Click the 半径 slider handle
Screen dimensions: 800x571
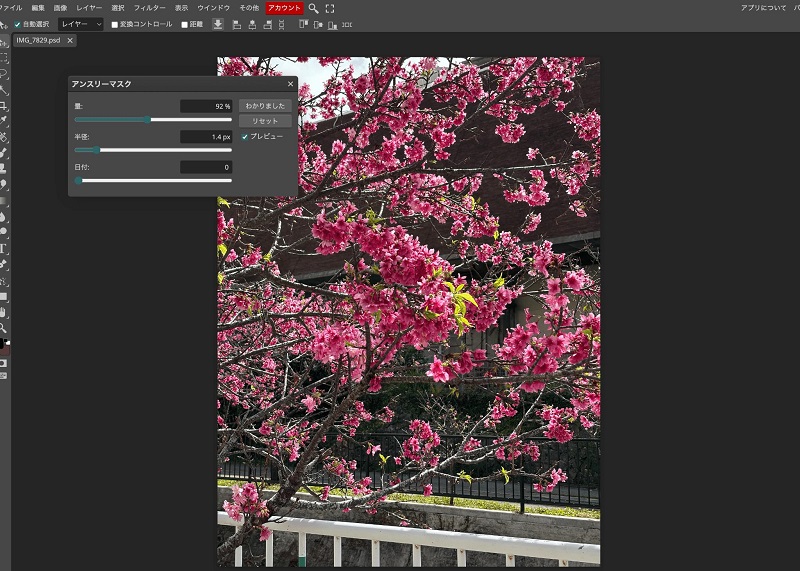(96, 150)
